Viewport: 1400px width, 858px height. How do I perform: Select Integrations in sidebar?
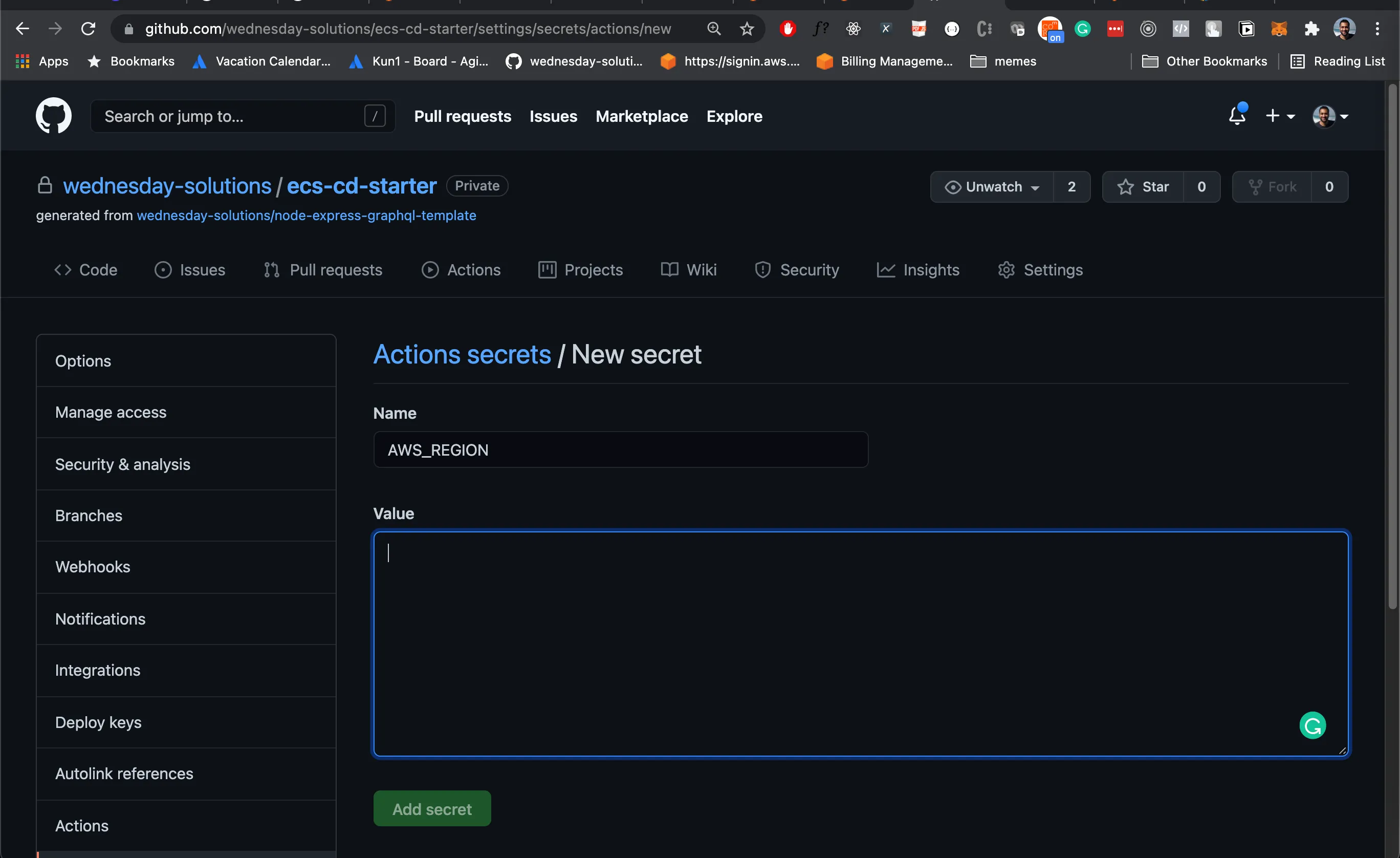[186, 670]
